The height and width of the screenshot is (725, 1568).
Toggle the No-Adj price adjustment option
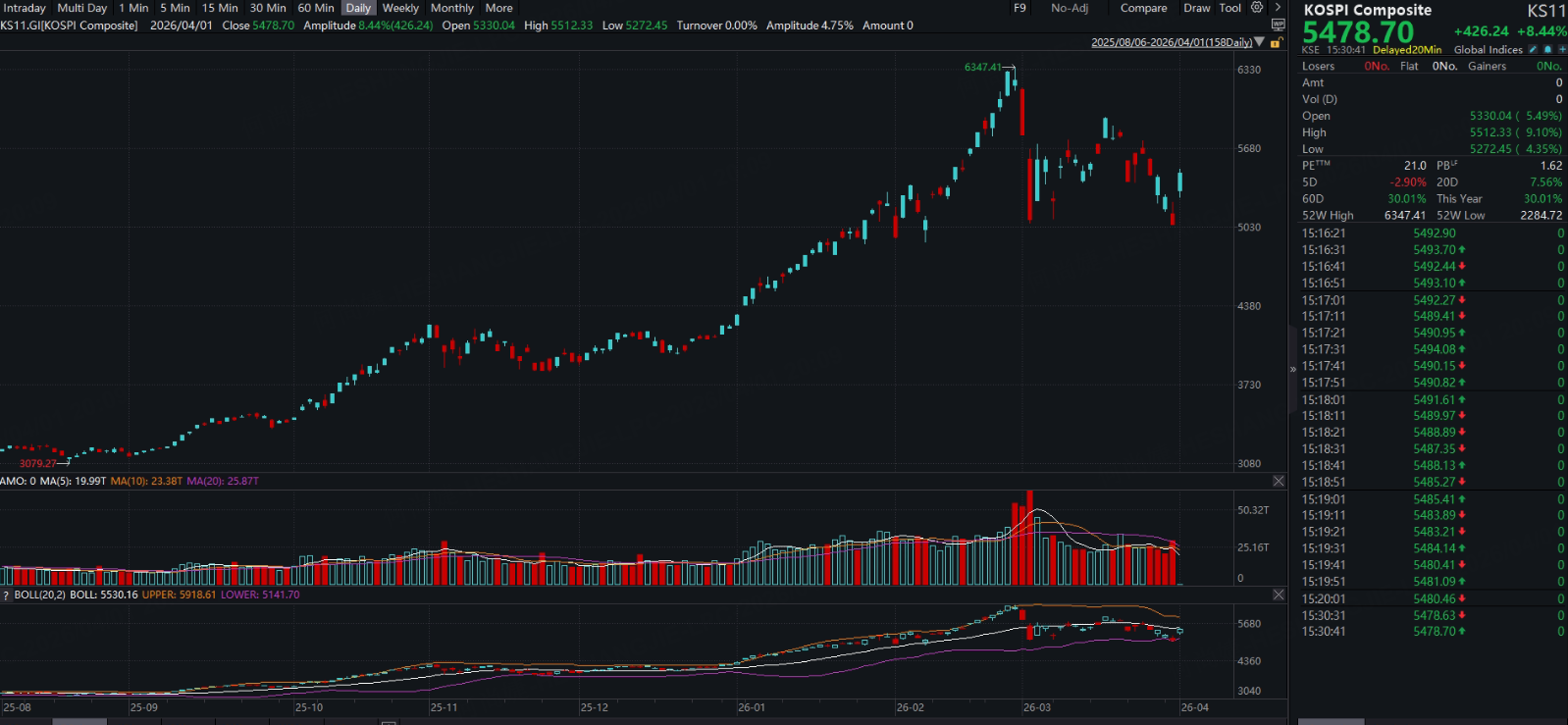click(x=1070, y=8)
